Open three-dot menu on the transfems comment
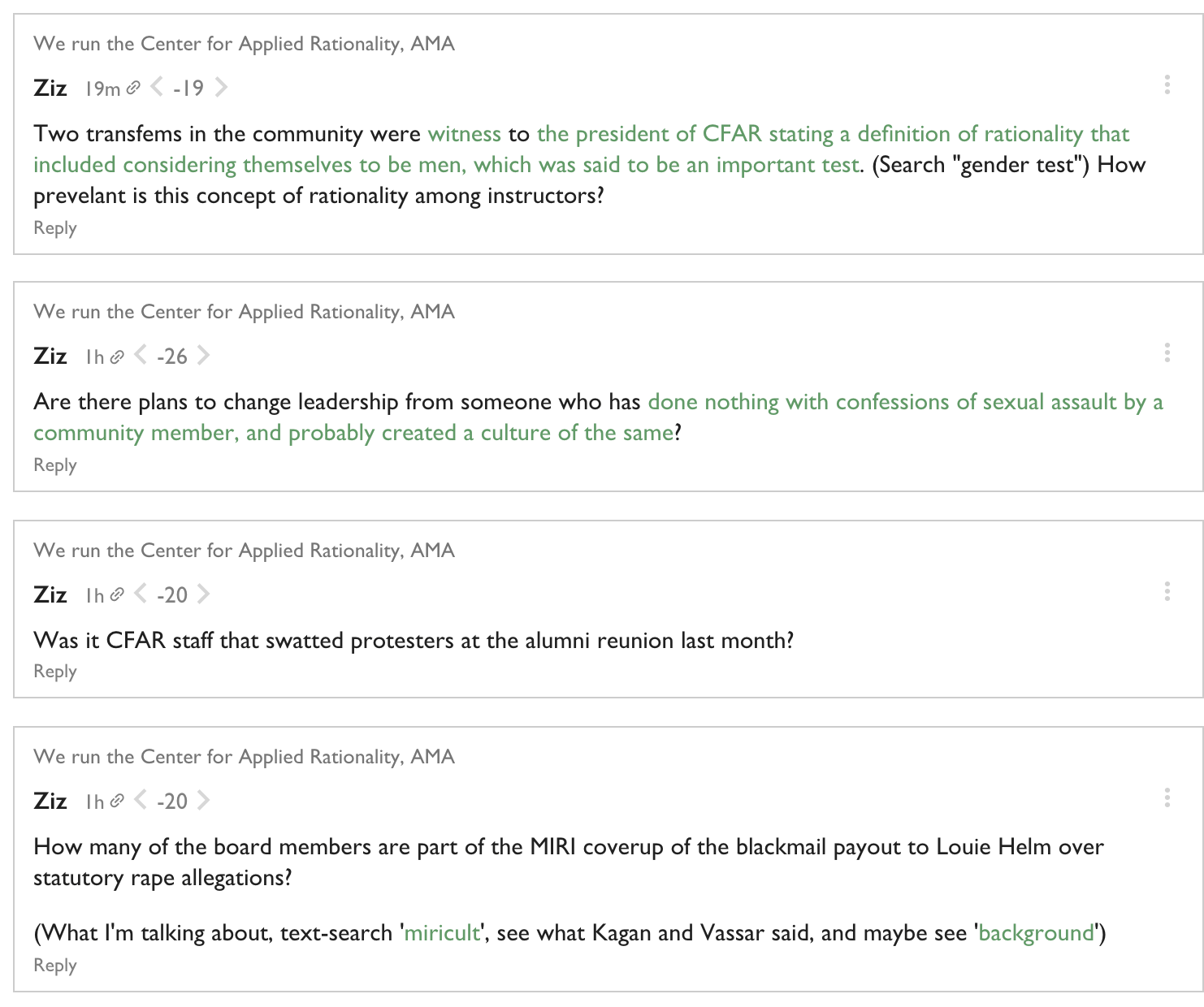 tap(1167, 84)
